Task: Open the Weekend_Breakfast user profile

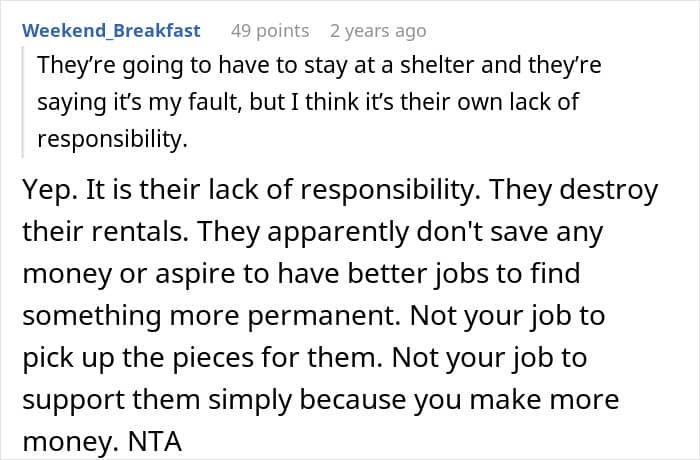Action: click(111, 31)
